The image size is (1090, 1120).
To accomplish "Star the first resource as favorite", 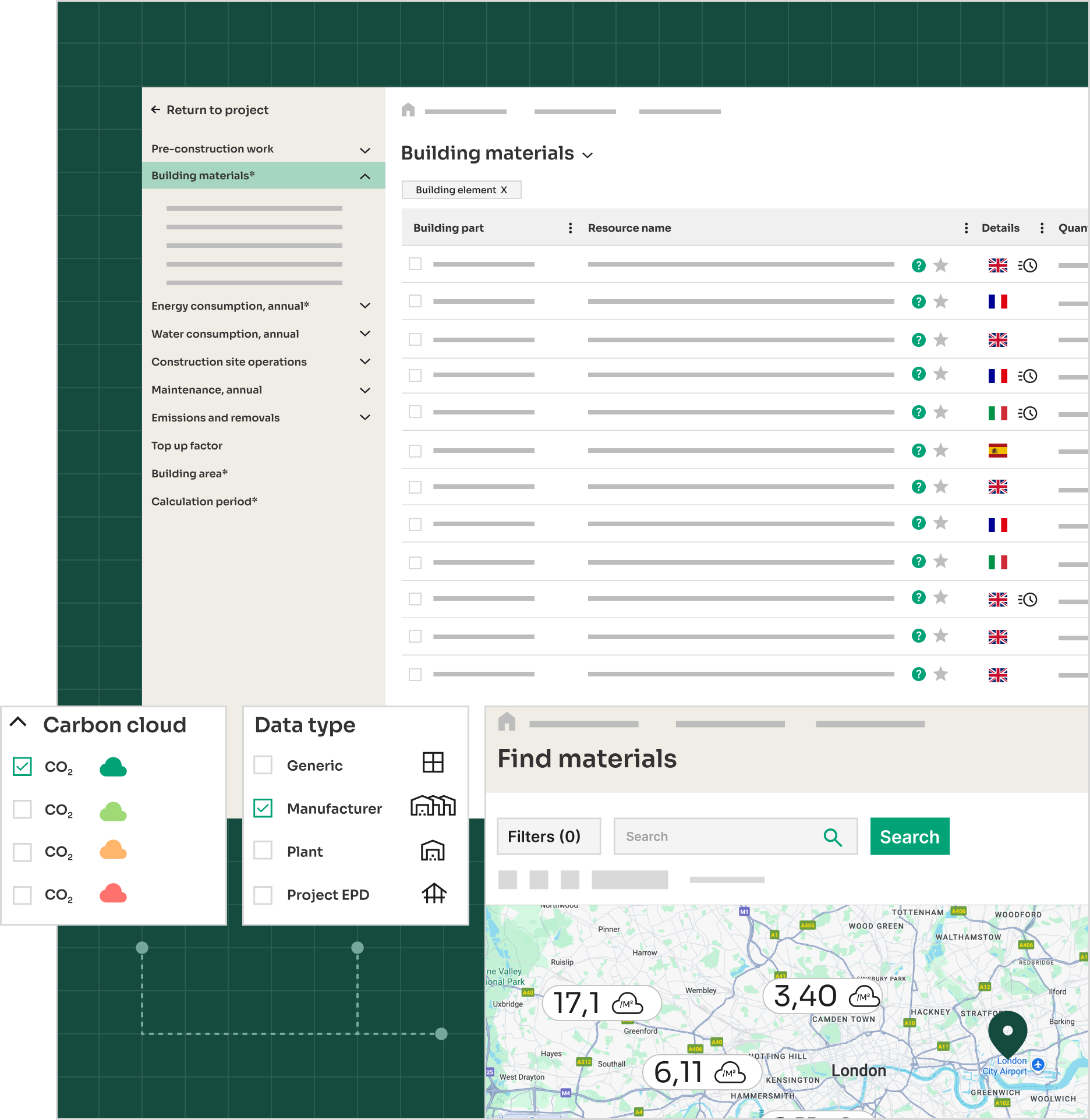I will 940,265.
